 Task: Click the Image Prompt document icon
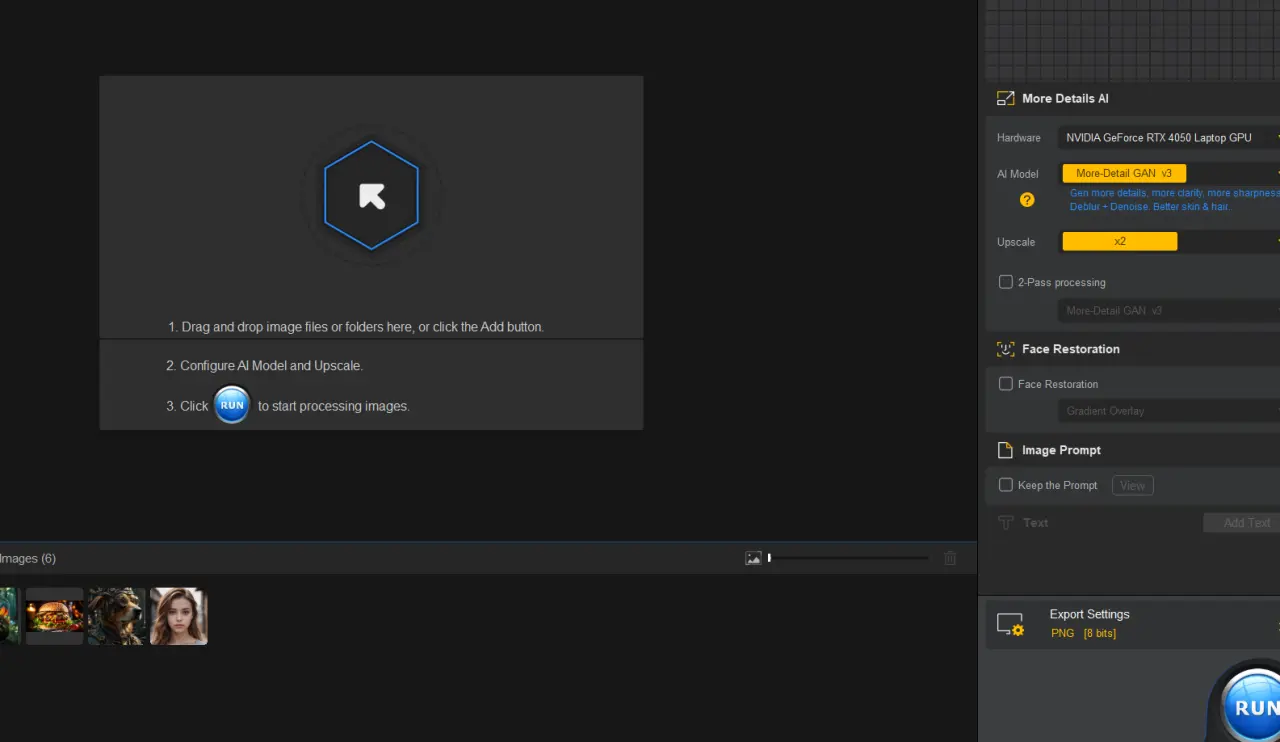[x=1005, y=450]
